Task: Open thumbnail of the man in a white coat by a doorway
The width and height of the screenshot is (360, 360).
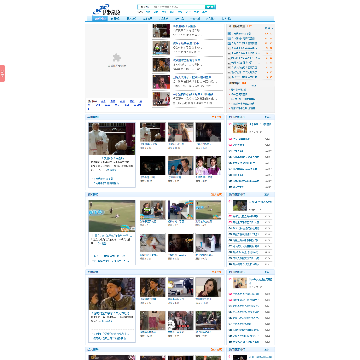Action: click(x=208, y=243)
